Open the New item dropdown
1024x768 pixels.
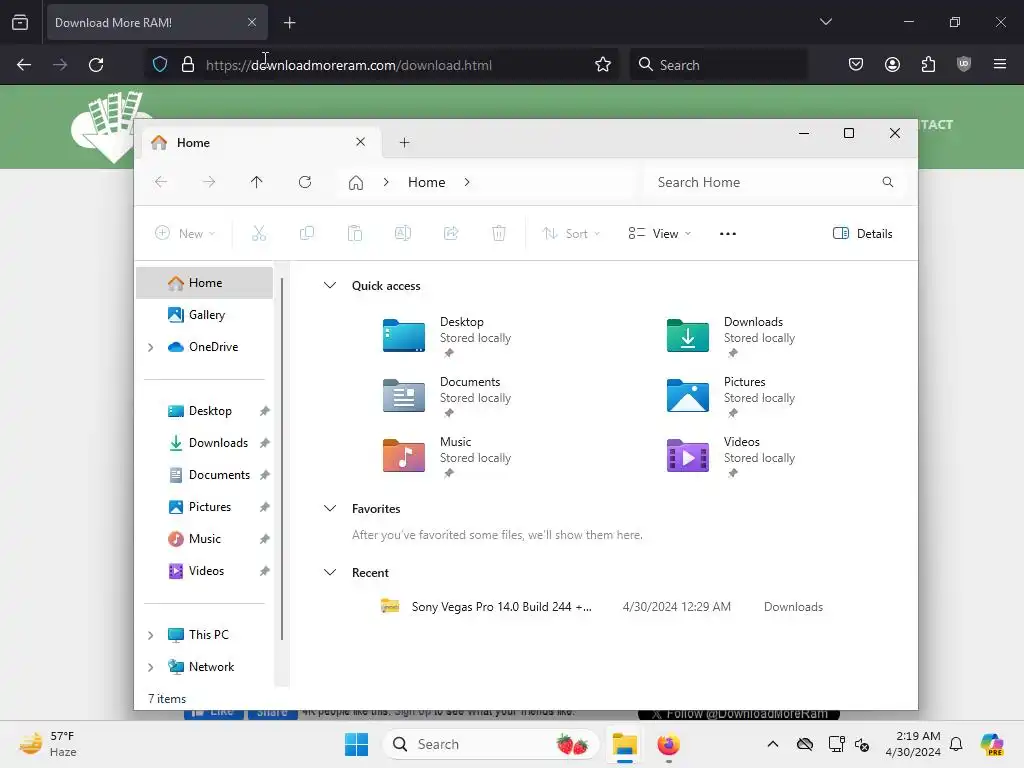coord(185,234)
